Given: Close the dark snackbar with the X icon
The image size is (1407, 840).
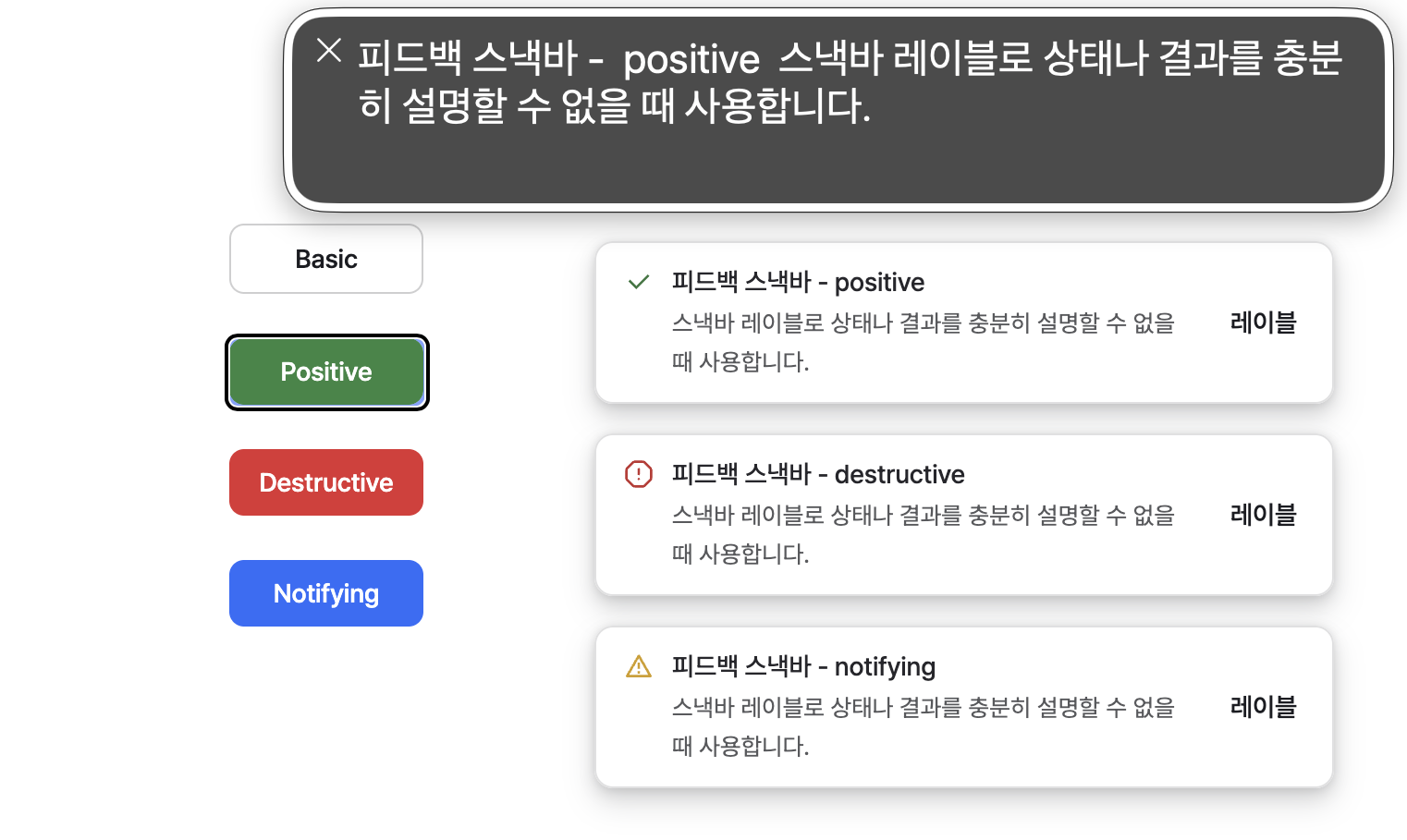Looking at the screenshot, I should pyautogui.click(x=329, y=50).
